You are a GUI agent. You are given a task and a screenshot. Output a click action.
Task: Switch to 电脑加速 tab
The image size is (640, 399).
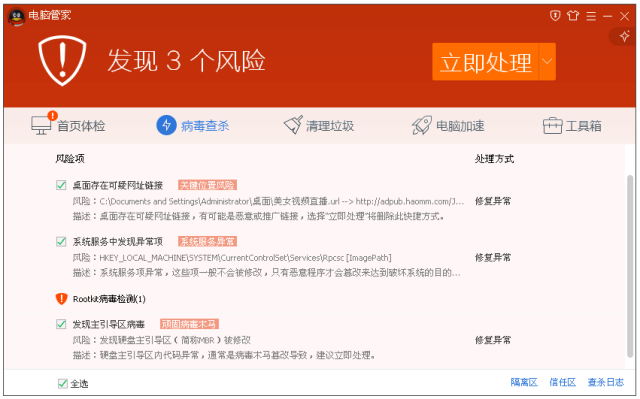coord(448,126)
